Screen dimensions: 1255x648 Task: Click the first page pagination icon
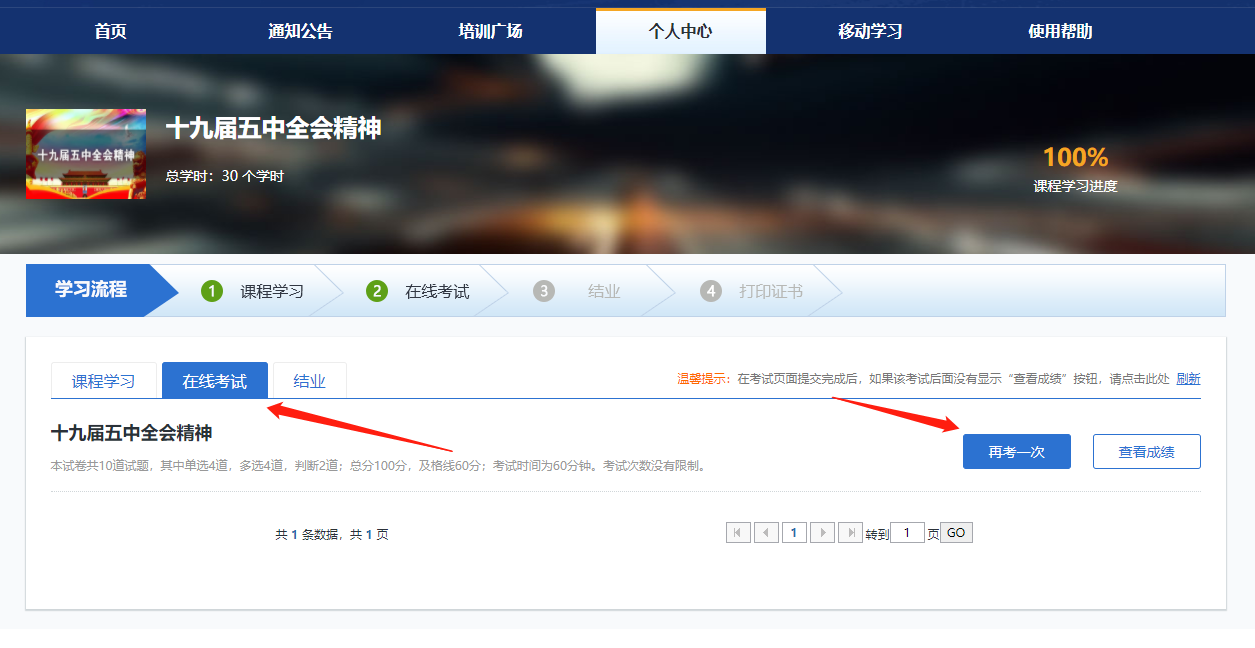738,533
